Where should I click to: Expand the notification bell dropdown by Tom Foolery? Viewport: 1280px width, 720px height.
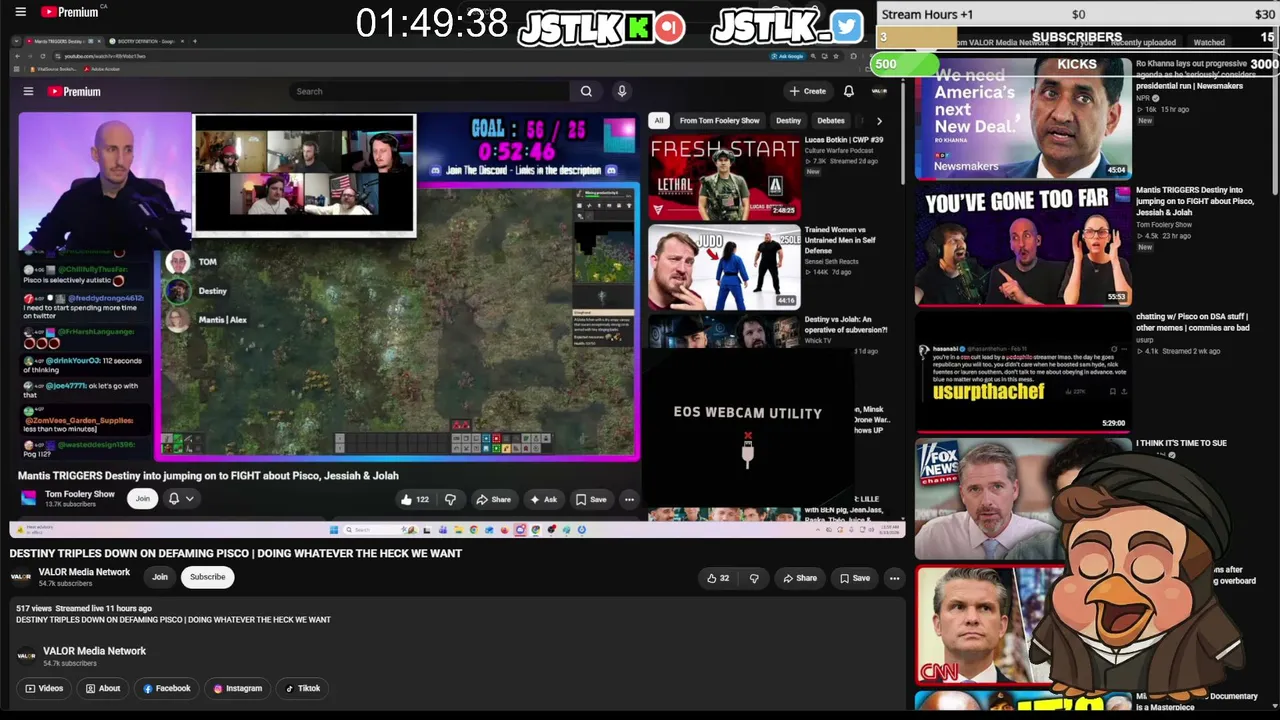pyautogui.click(x=181, y=498)
